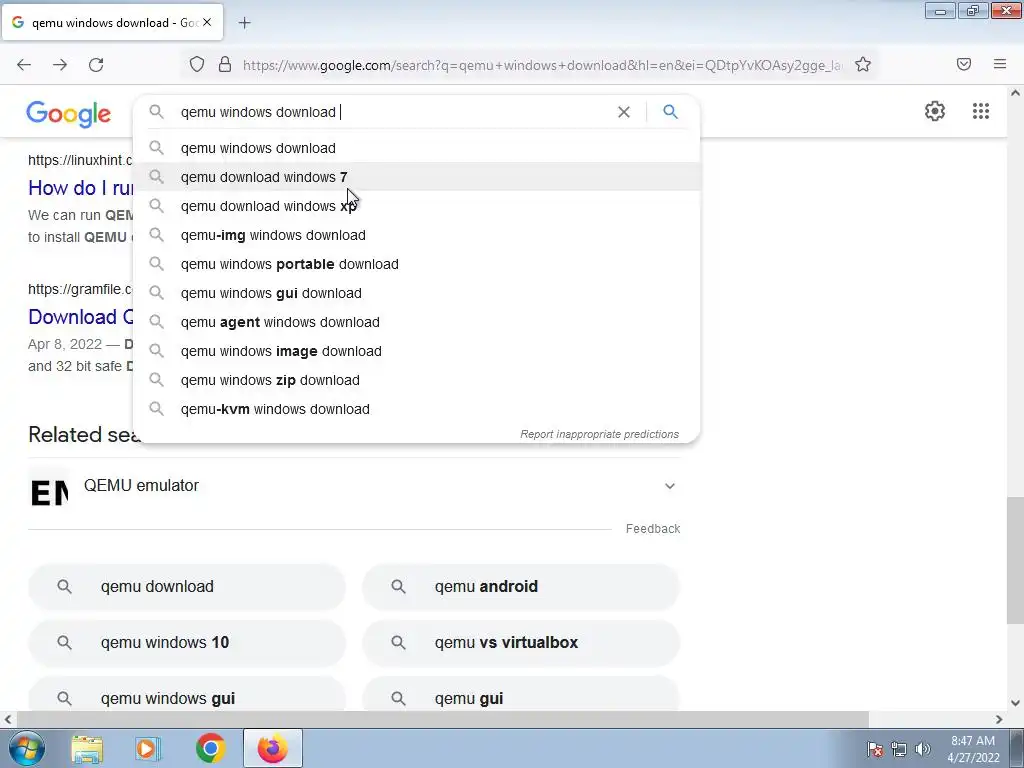Viewport: 1024px width, 768px height.
Task: Click the vertical scrollbar thumb
Action: [x=1015, y=560]
